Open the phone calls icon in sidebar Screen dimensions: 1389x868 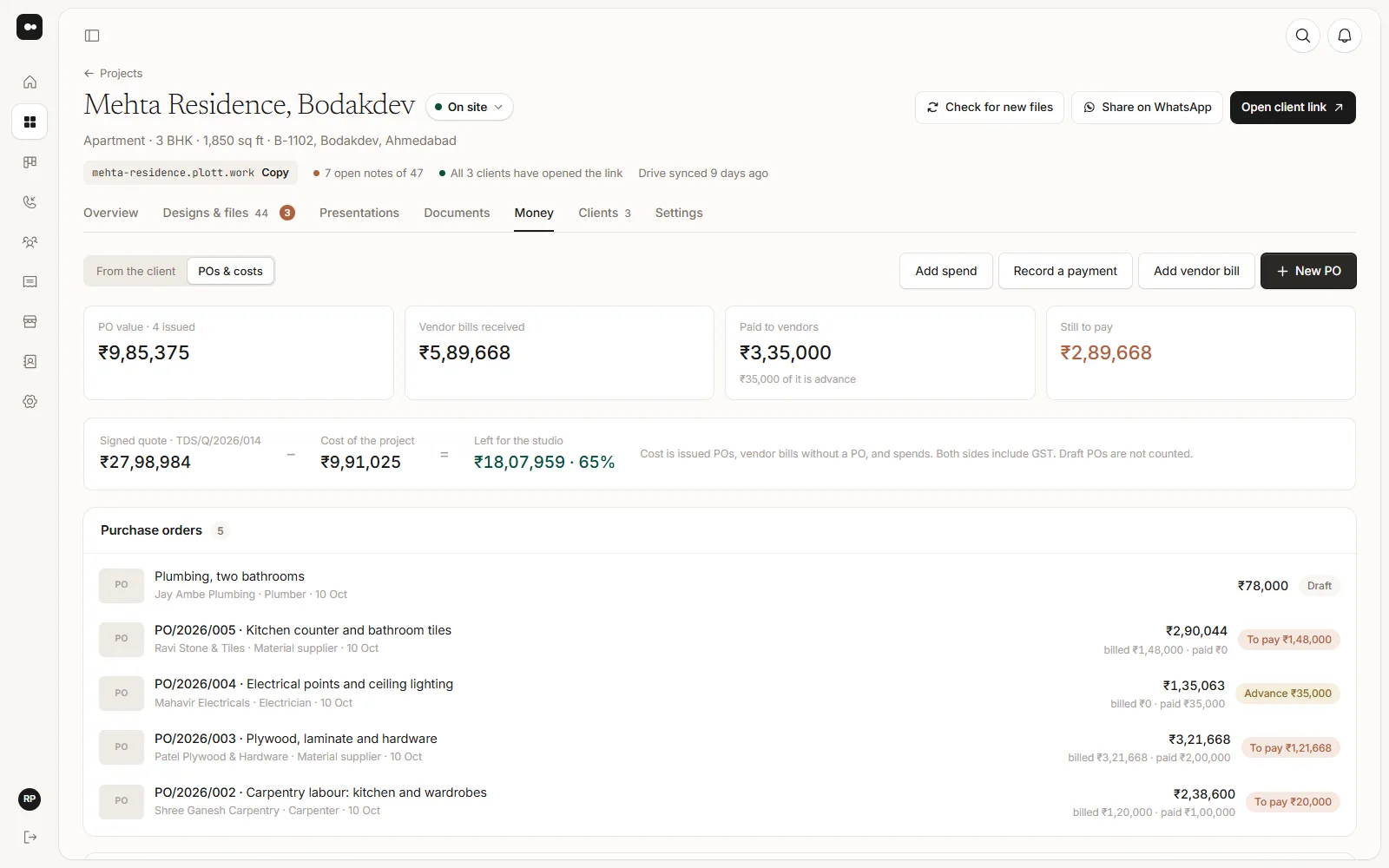[30, 202]
